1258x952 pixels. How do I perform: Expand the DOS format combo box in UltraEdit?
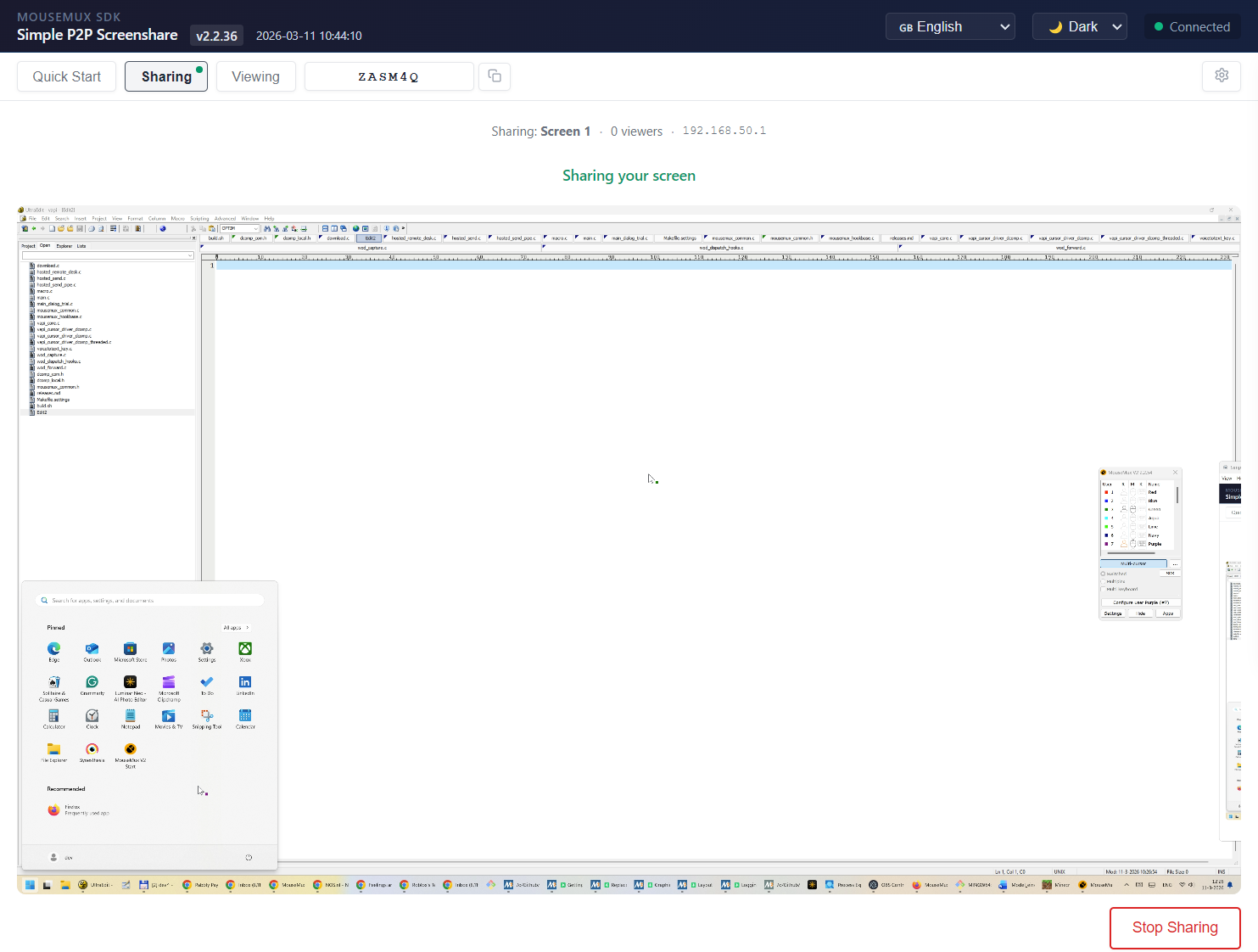255,228
